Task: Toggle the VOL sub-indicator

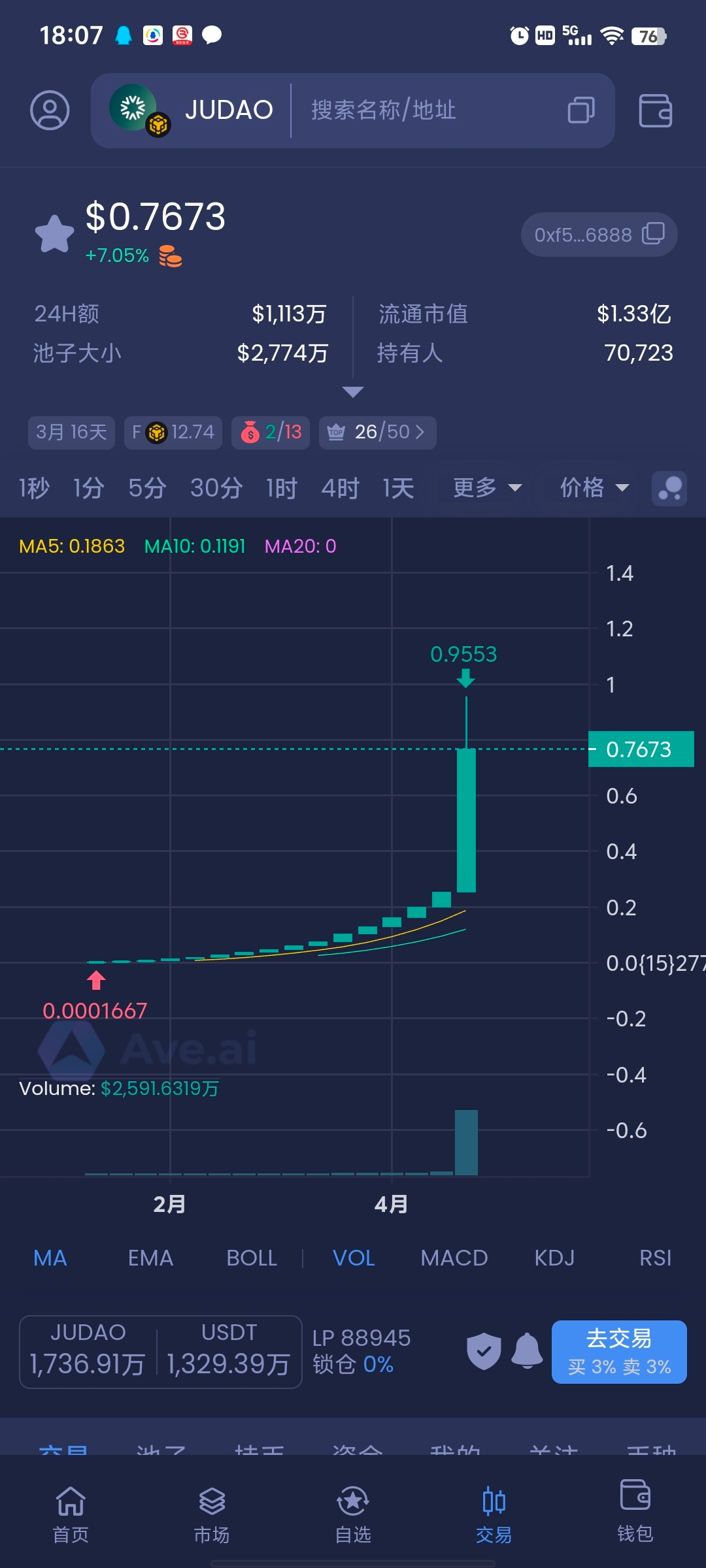Action: [354, 1258]
